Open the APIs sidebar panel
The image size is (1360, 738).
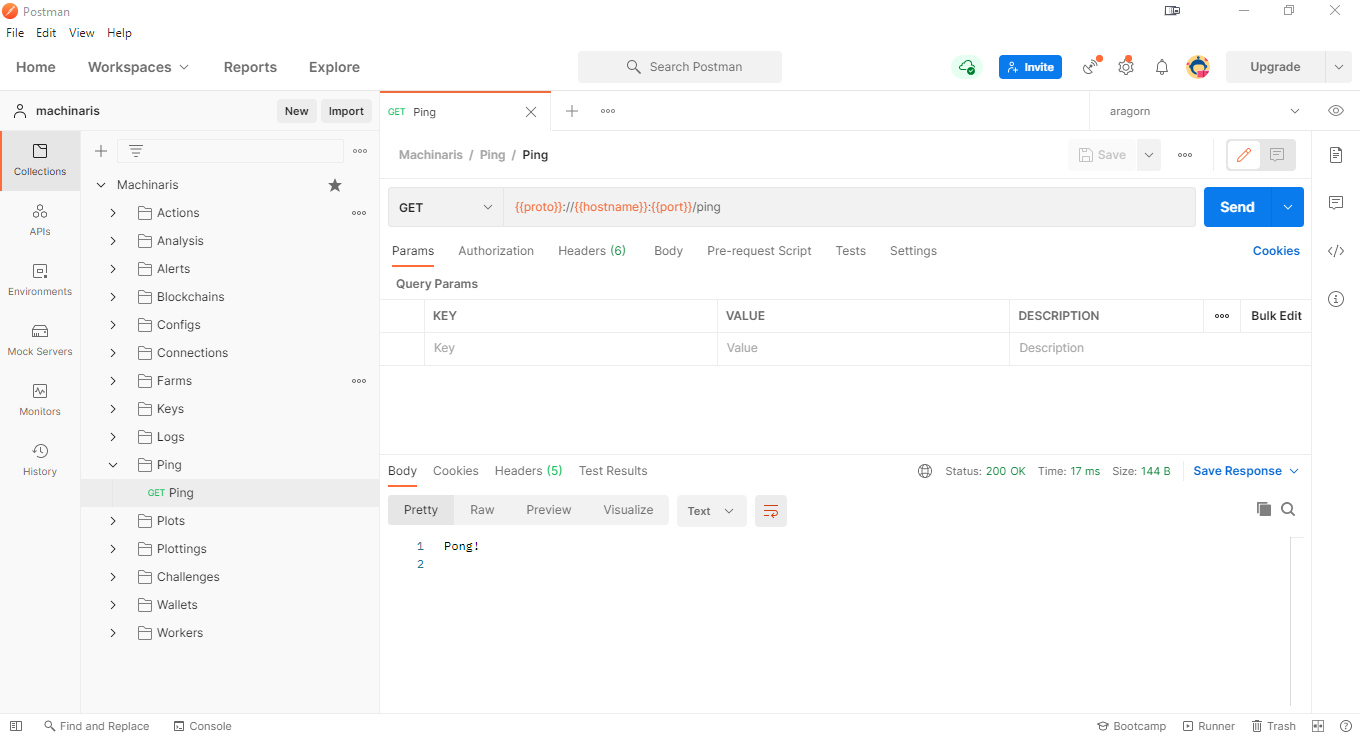(40, 220)
